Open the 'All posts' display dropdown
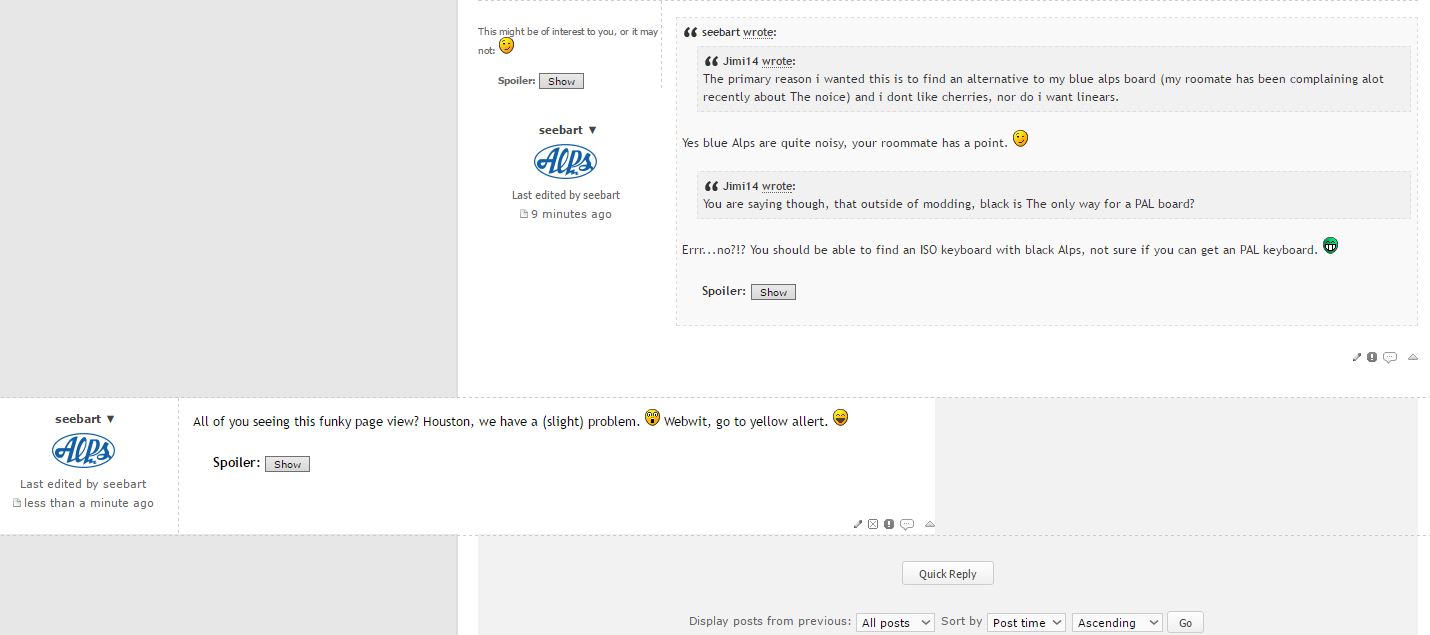 click(895, 622)
